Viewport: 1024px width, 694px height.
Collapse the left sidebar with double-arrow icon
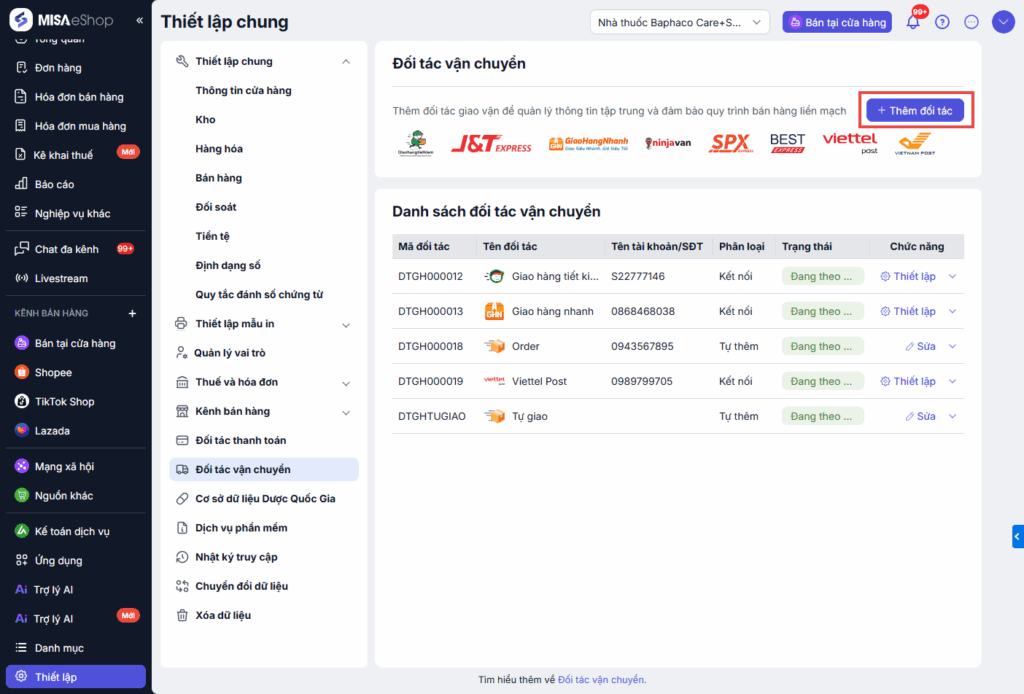pyautogui.click(x=139, y=20)
